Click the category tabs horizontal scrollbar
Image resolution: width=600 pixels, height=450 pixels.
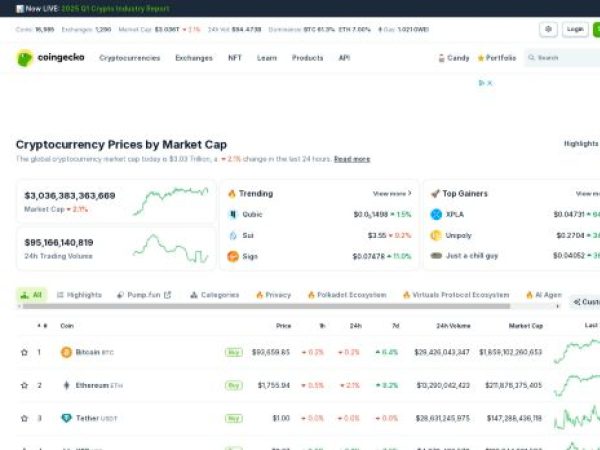pos(266,306)
